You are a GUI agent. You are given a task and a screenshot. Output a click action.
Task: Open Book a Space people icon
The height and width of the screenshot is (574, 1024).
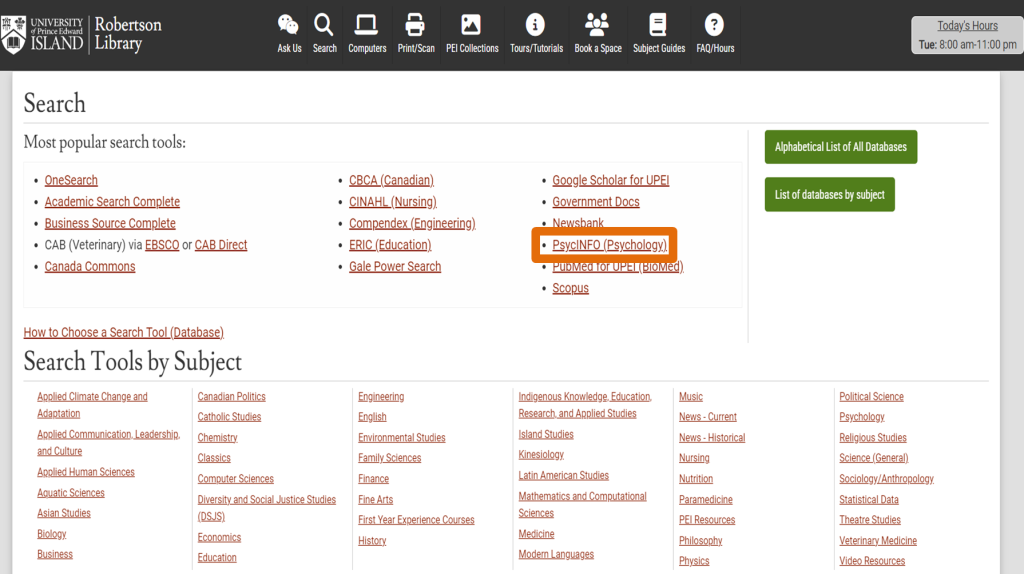click(597, 26)
